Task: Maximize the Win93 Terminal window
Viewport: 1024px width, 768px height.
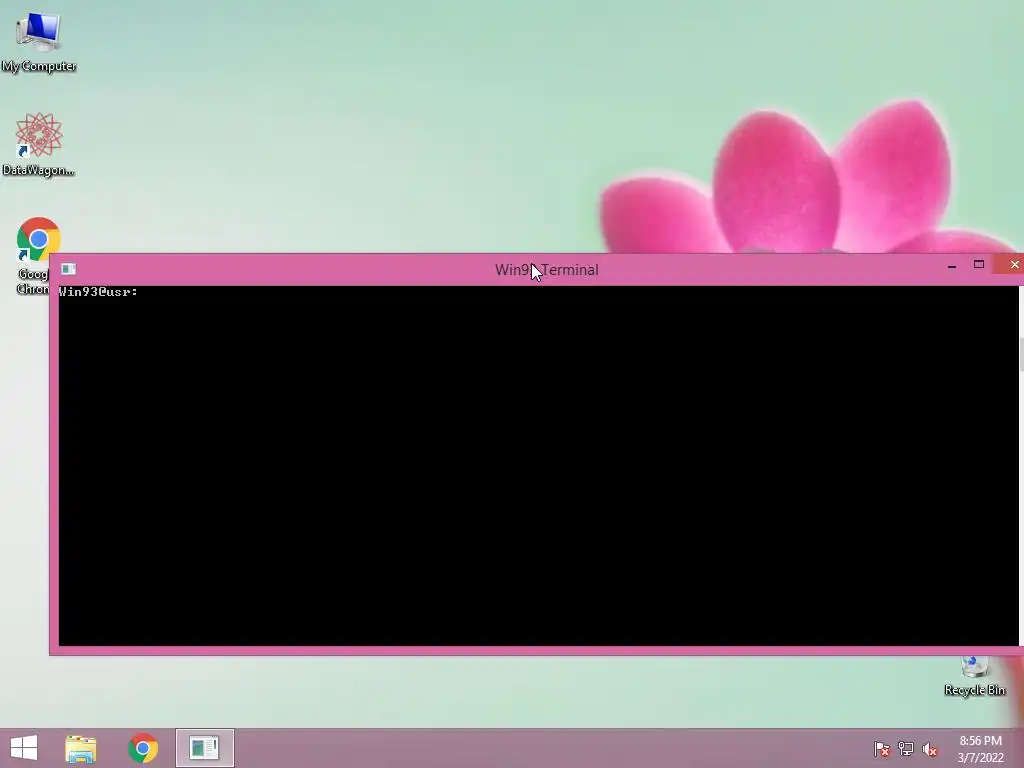Action: click(978, 264)
